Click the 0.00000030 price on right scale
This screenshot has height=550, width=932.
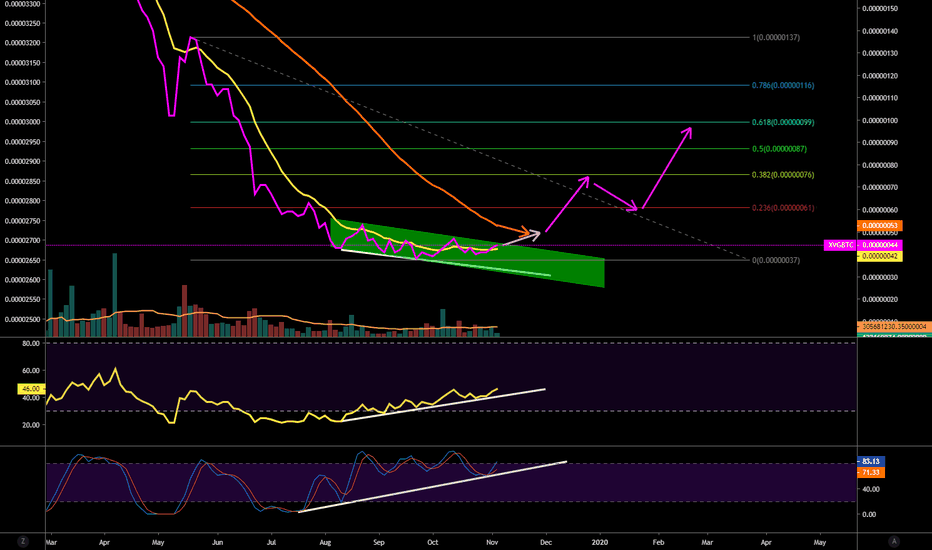click(x=880, y=278)
